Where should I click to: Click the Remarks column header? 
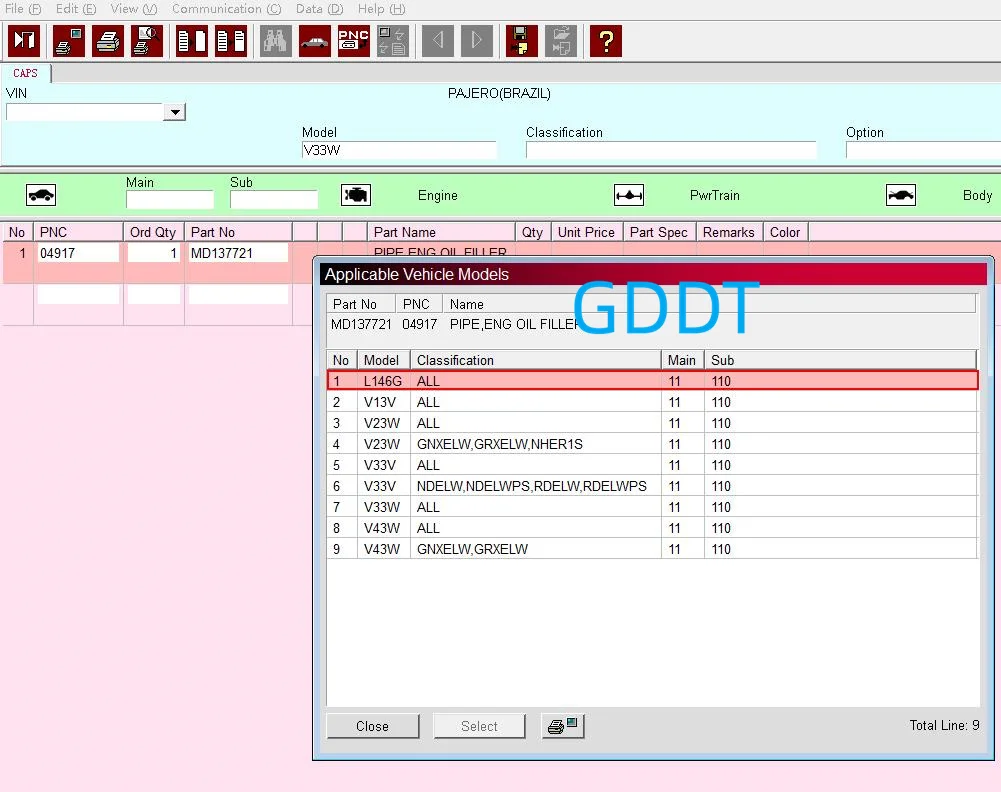tap(729, 232)
